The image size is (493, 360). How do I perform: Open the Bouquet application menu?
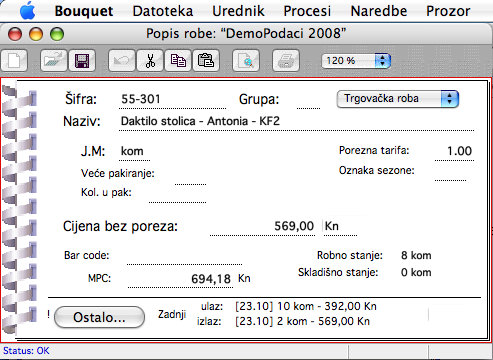click(x=84, y=11)
